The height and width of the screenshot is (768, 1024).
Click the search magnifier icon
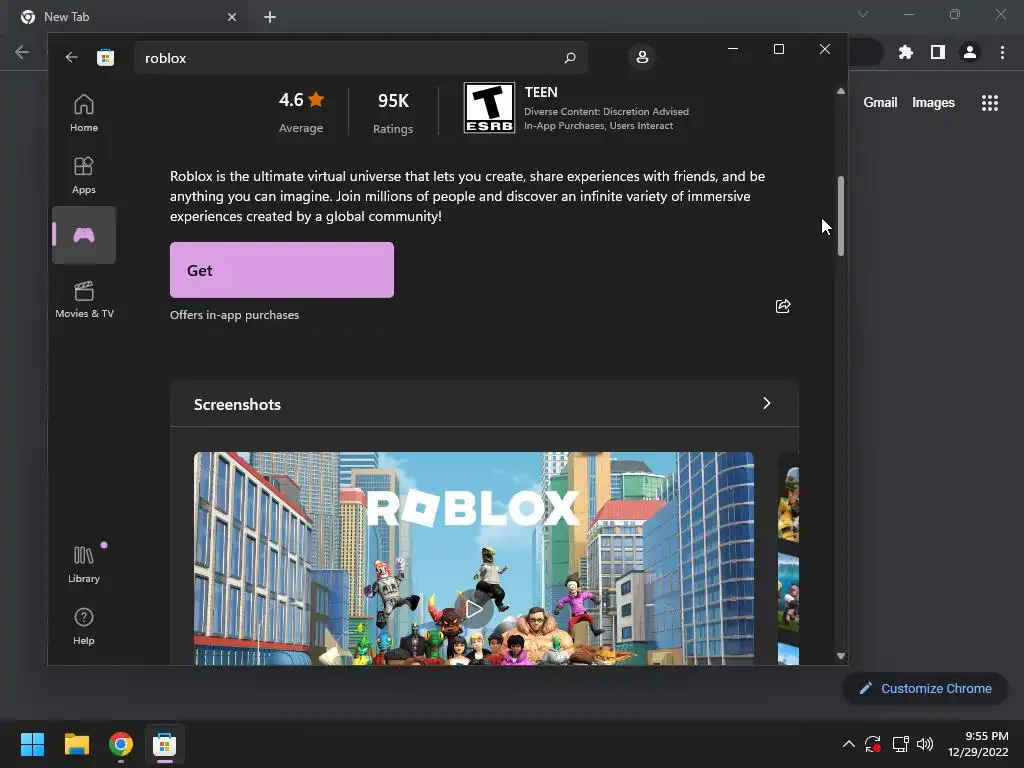pos(569,58)
